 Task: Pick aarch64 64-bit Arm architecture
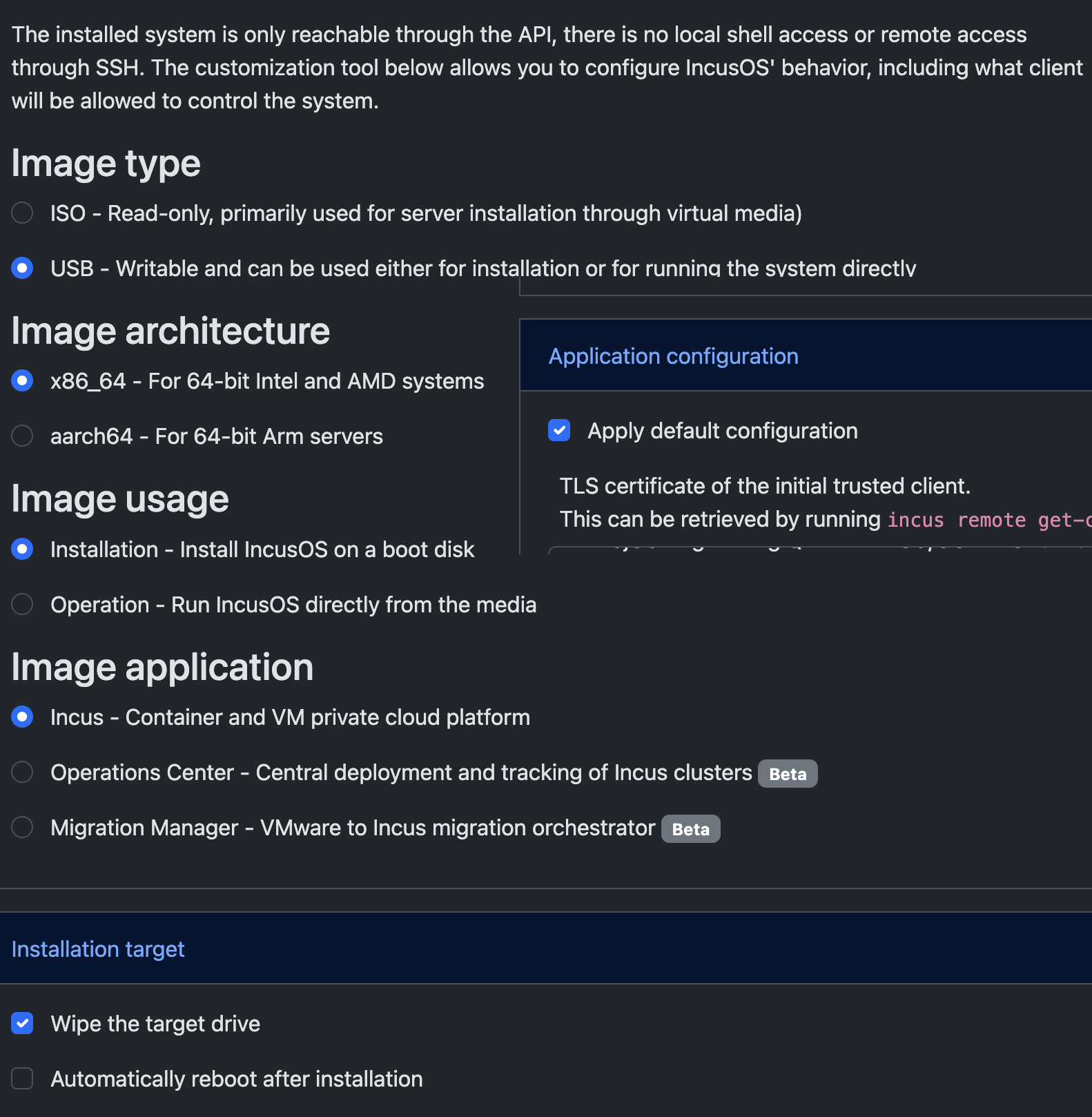[22, 436]
